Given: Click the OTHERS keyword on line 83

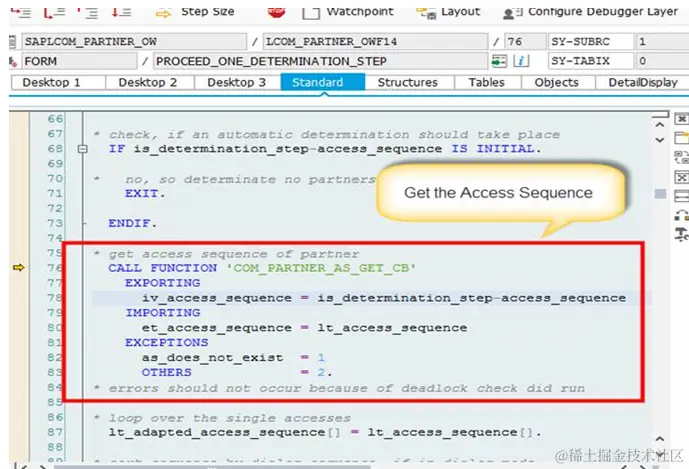Looking at the screenshot, I should click(167, 373).
